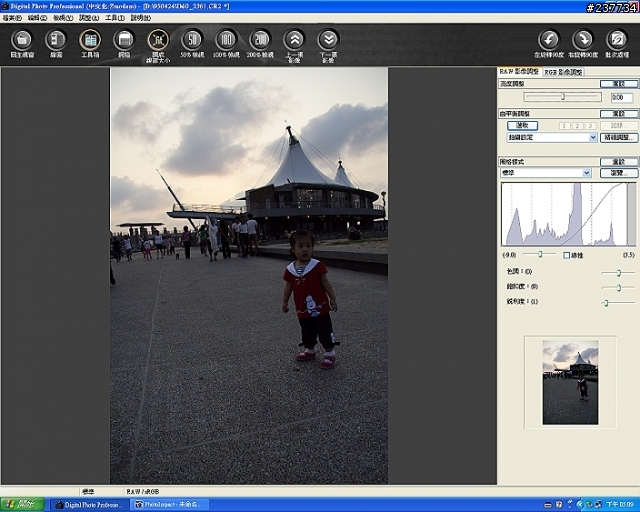Image resolution: width=640 pixels, height=512 pixels.
Task: Expand hidden system tray icons arrow
Action: click(579, 505)
